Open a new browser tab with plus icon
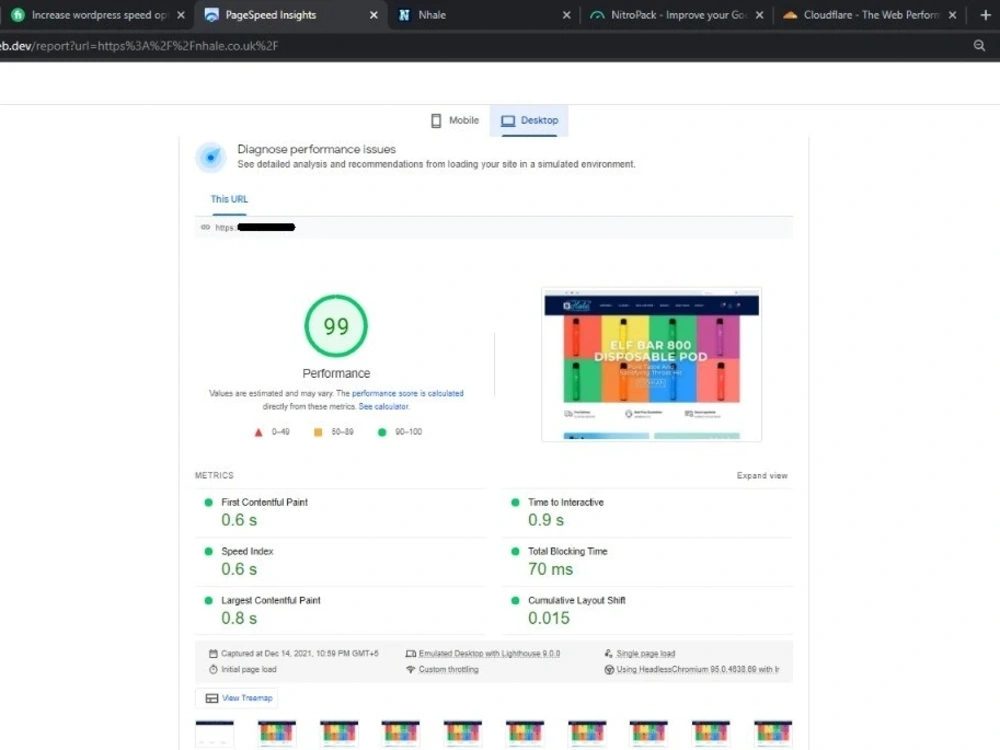The image size is (1000, 750). tap(985, 15)
